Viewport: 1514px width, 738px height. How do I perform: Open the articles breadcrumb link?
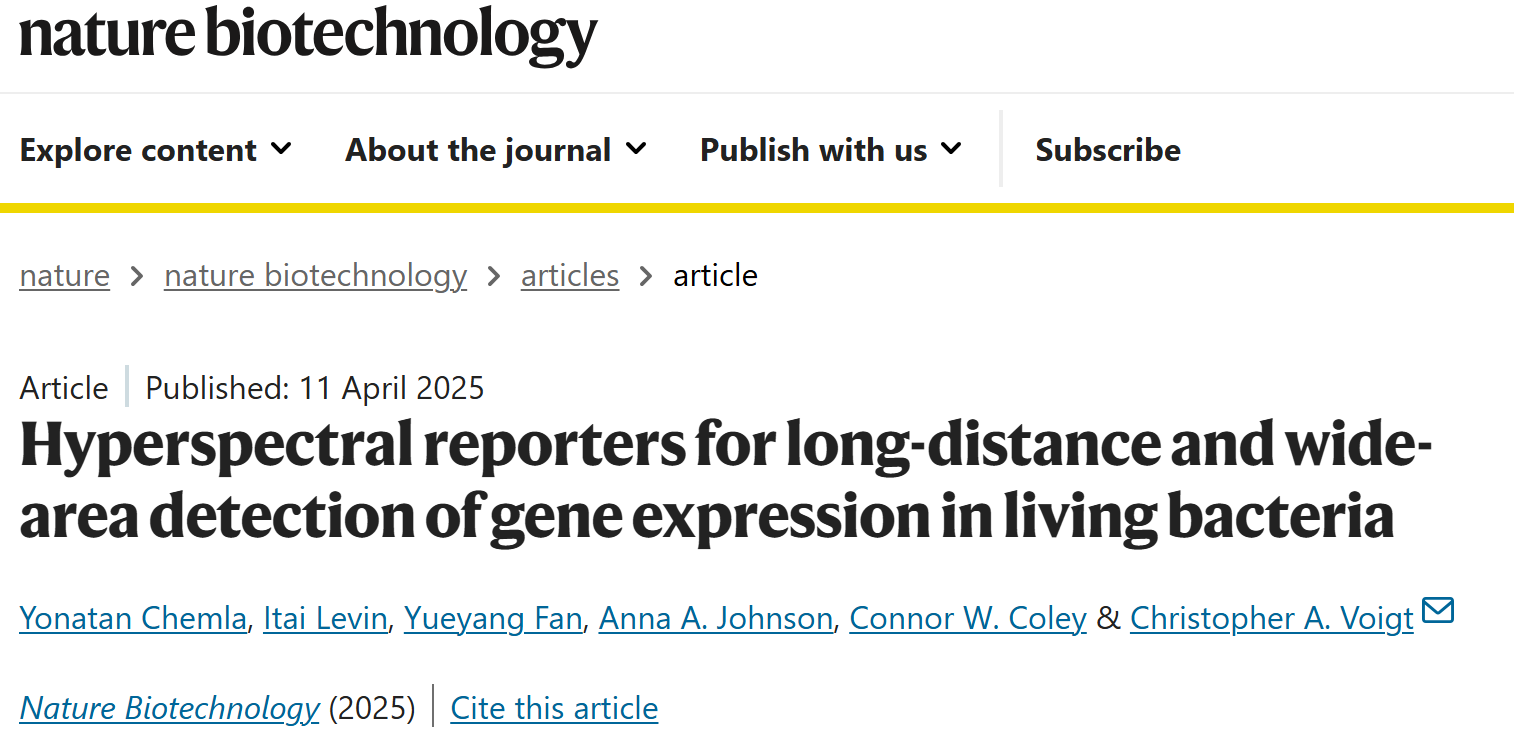[570, 275]
